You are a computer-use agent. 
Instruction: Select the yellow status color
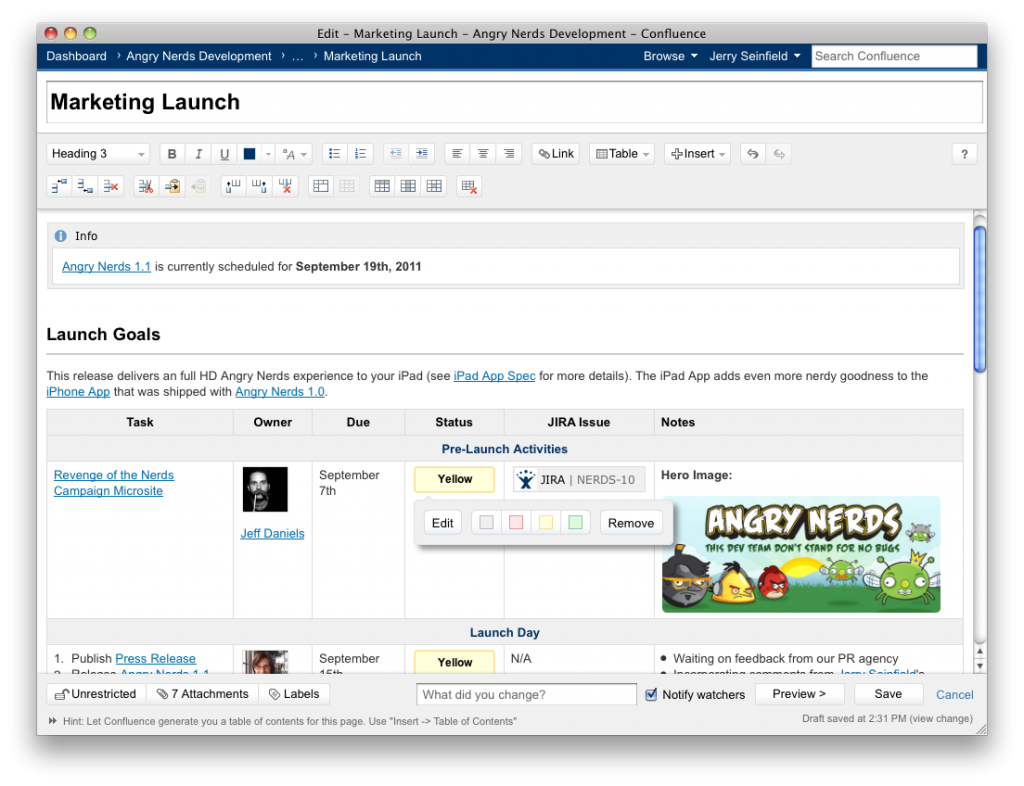tap(546, 523)
